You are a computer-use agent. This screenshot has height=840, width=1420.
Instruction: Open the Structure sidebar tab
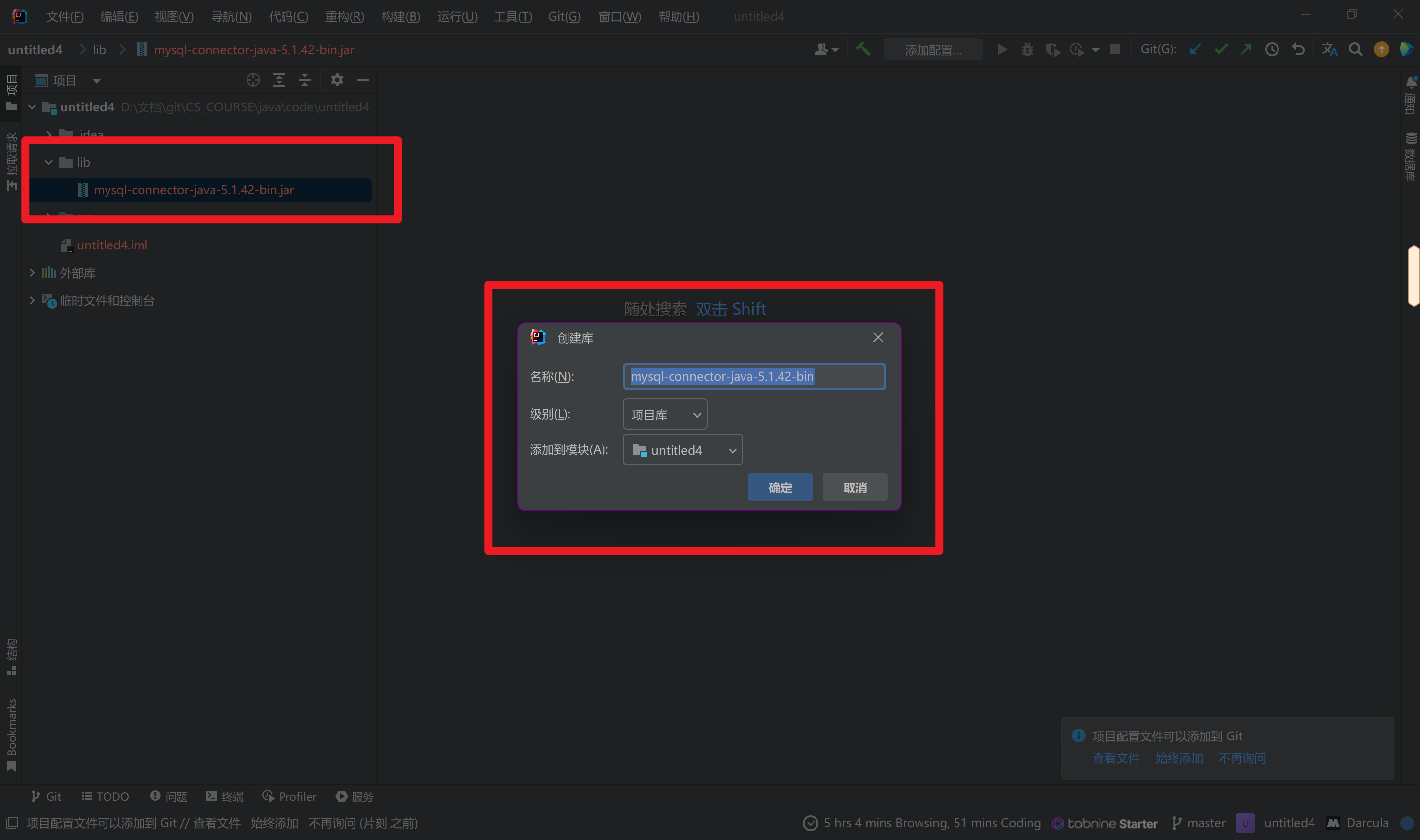tap(11, 657)
